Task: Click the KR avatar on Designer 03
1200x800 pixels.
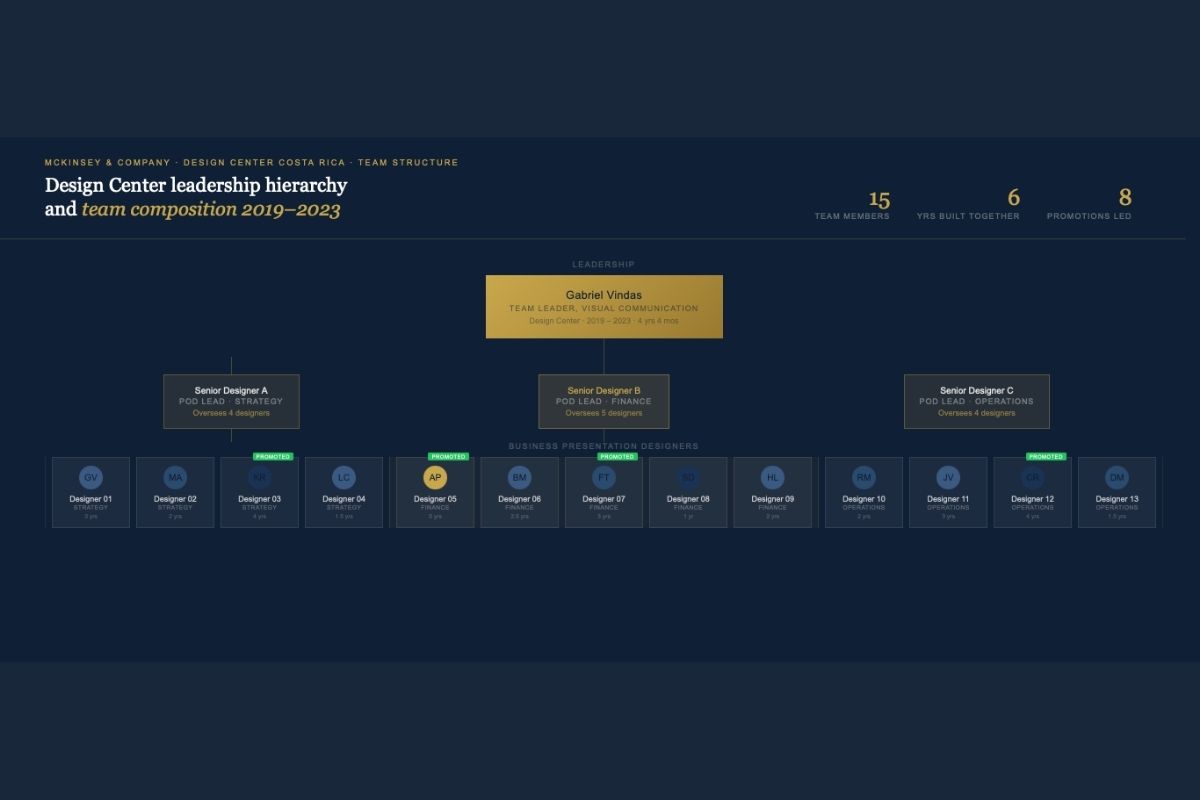Action: pos(260,478)
